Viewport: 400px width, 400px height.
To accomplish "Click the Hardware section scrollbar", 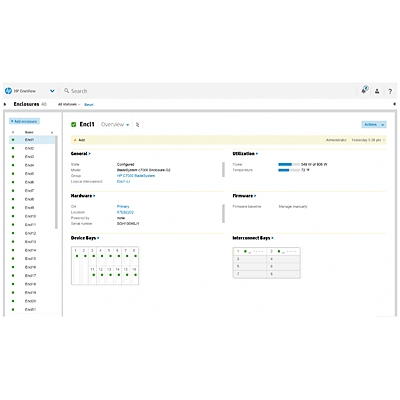I will click(x=223, y=213).
